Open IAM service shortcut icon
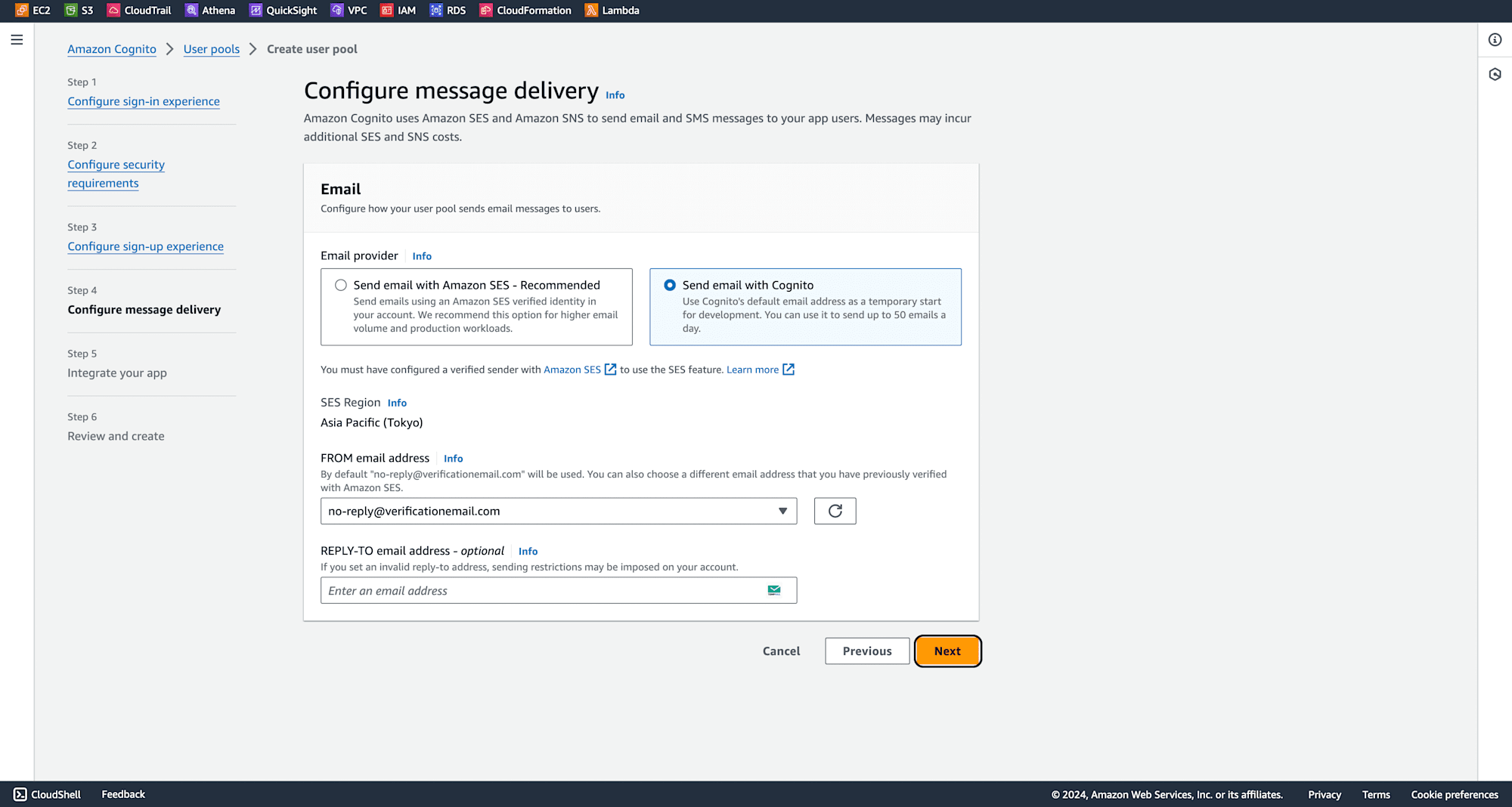This screenshot has width=1512, height=807. tap(387, 11)
